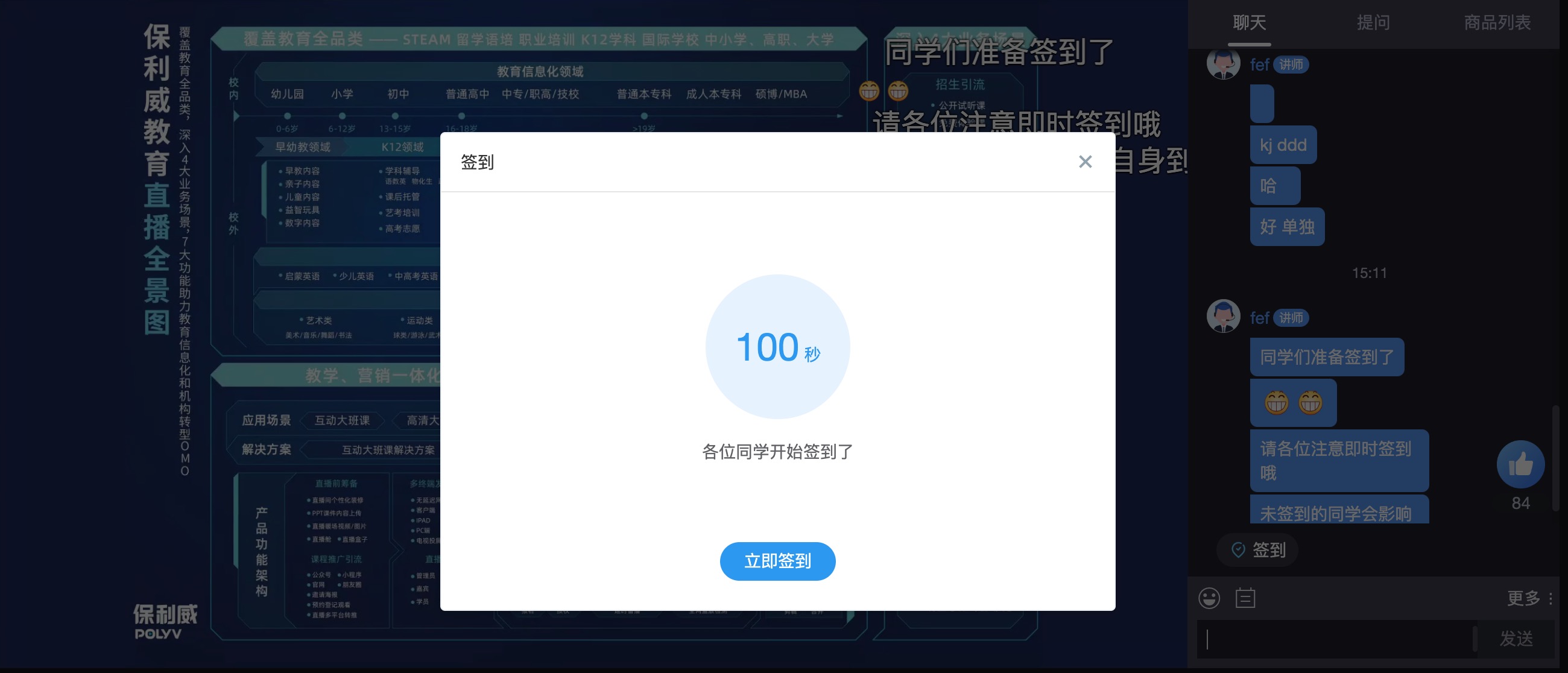Focus the chat message input field
The width and height of the screenshot is (1568, 673).
pyautogui.click(x=1336, y=638)
